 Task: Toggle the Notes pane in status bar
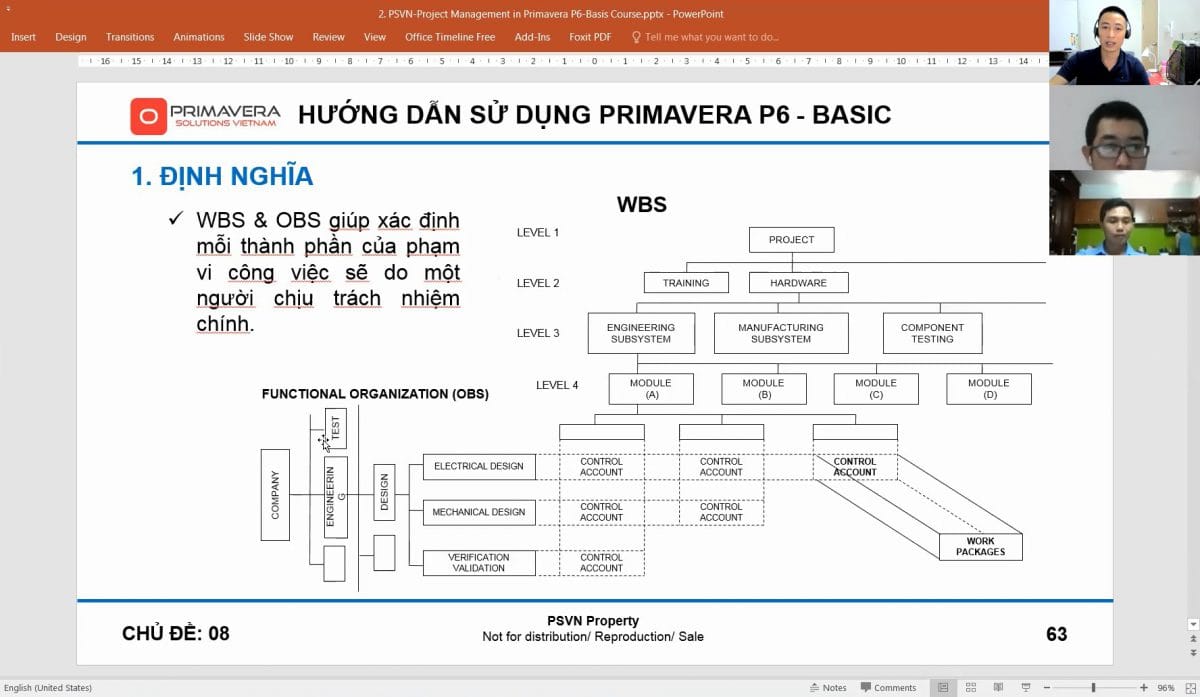pyautogui.click(x=827, y=688)
